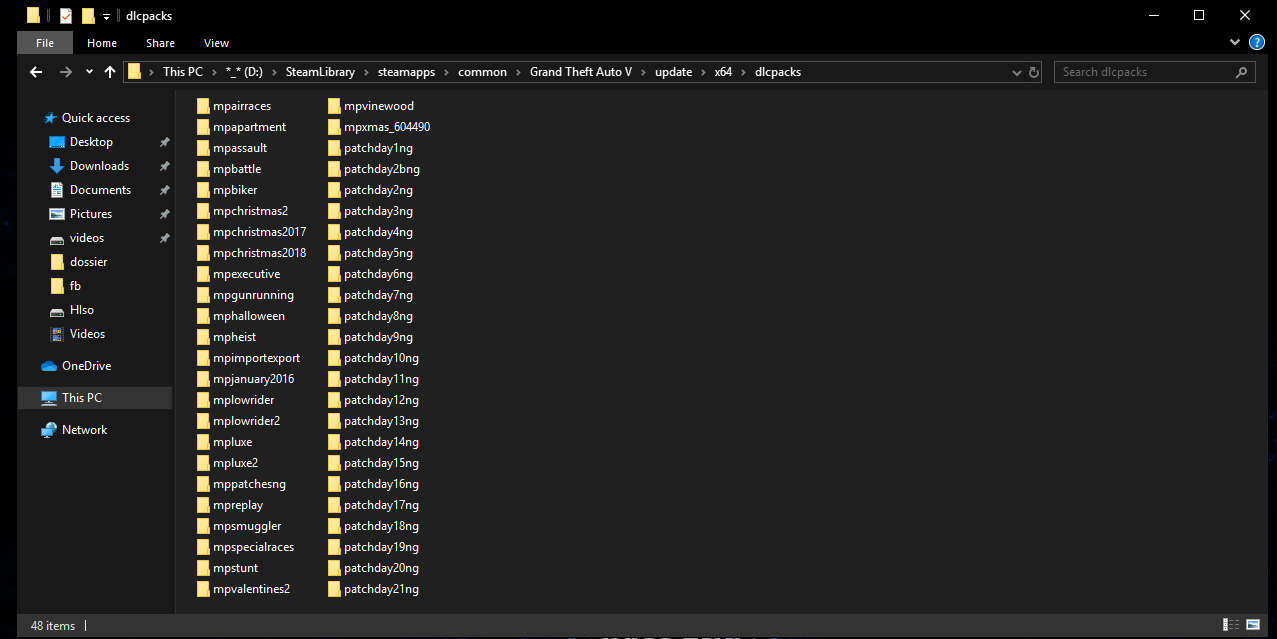Jump to This PC in the address bar
This screenshot has width=1277, height=639.
183,72
